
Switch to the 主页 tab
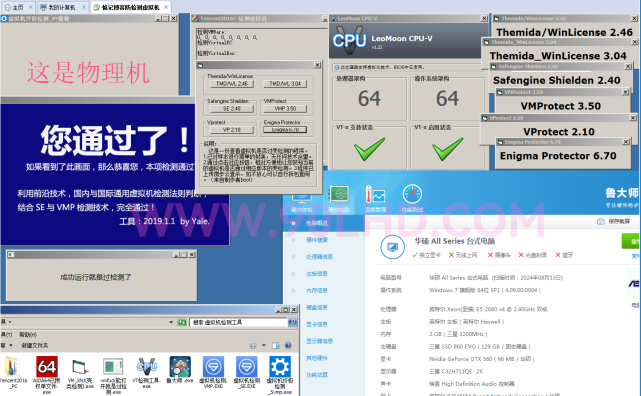click(x=18, y=7)
